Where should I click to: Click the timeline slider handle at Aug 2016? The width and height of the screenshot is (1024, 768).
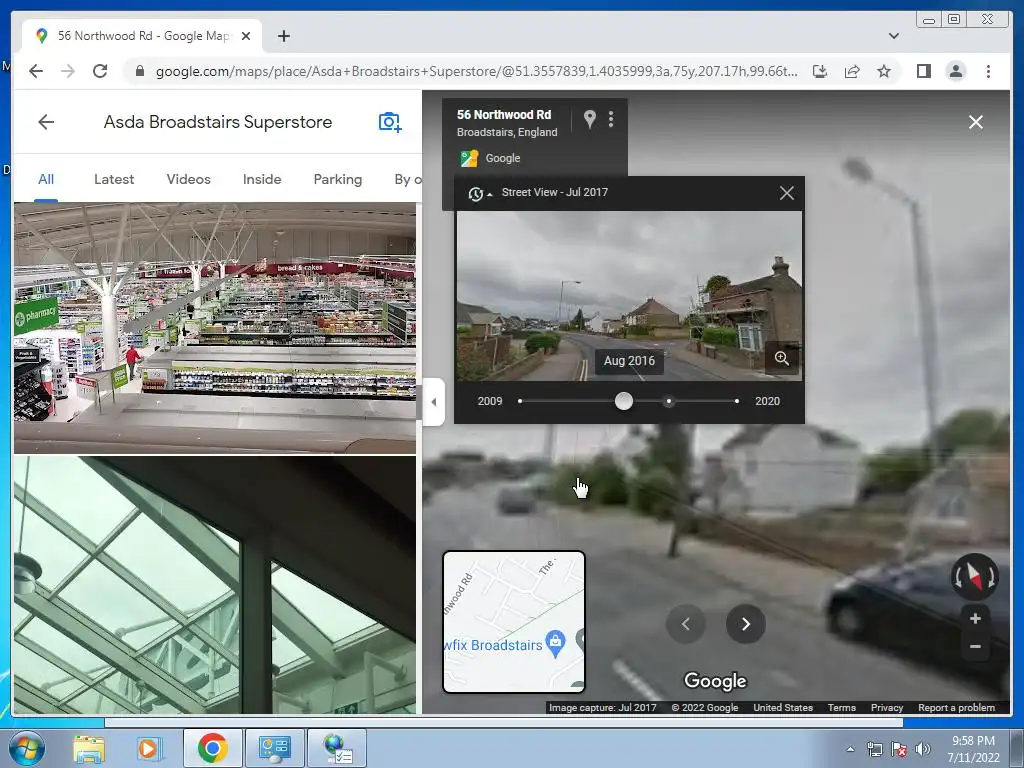(x=624, y=401)
